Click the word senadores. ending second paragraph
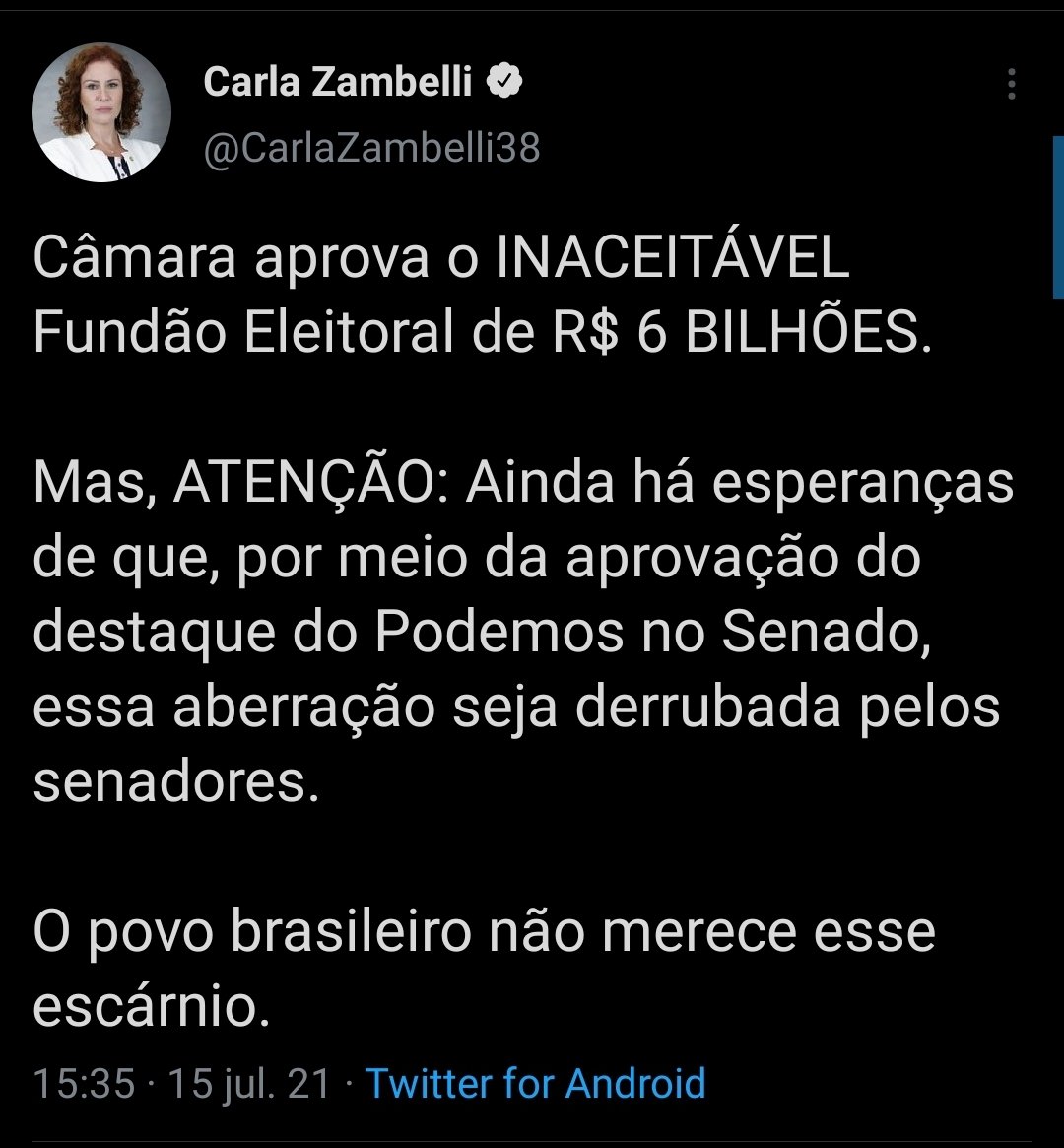Screen dimensions: 1064x1148 176,782
